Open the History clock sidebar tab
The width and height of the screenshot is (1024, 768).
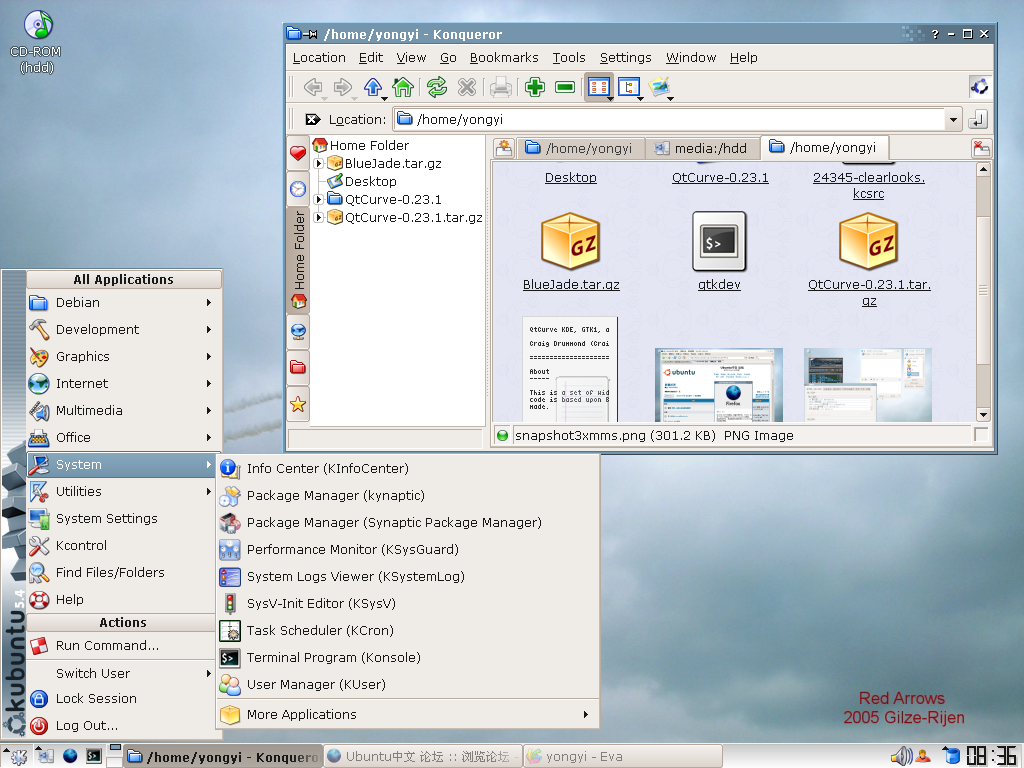[298, 189]
